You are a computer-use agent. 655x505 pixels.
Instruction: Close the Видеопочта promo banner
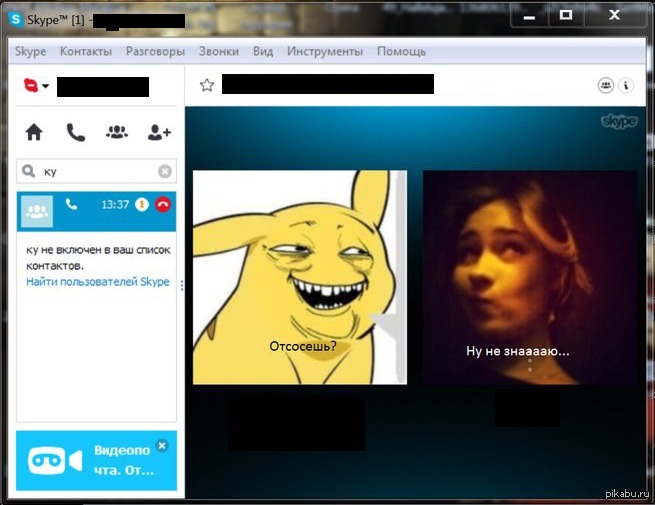162,446
